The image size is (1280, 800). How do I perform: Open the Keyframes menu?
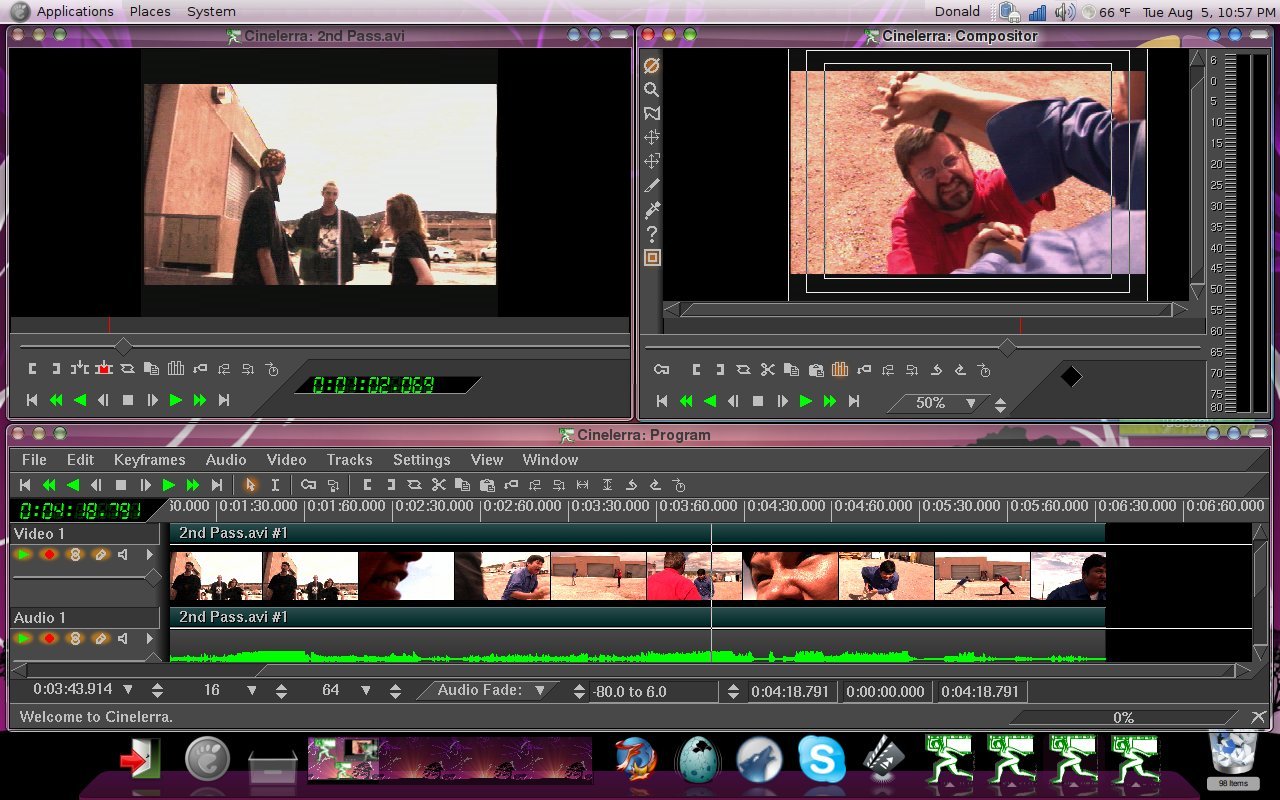(x=149, y=460)
